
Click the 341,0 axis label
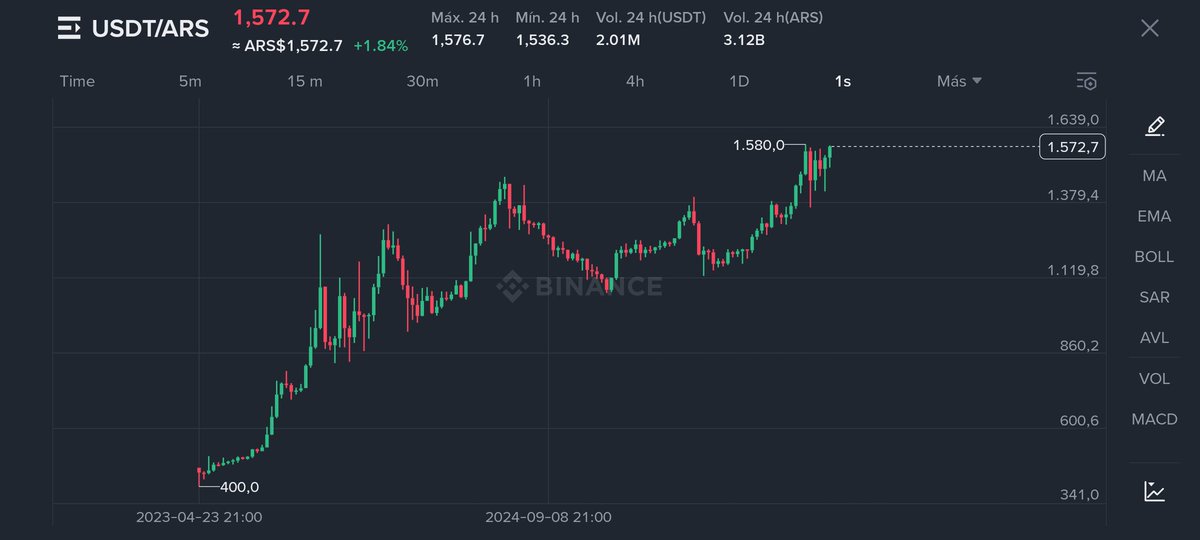(1079, 495)
